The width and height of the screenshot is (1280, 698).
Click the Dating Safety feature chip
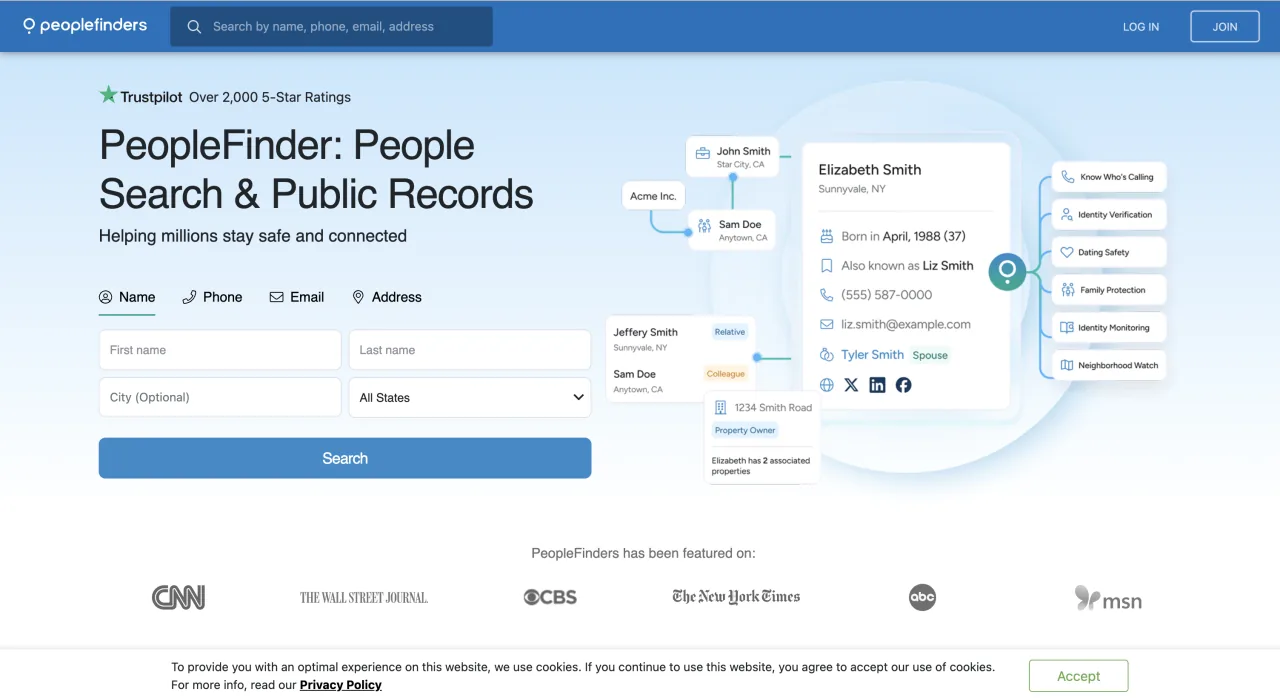[x=1109, y=252]
